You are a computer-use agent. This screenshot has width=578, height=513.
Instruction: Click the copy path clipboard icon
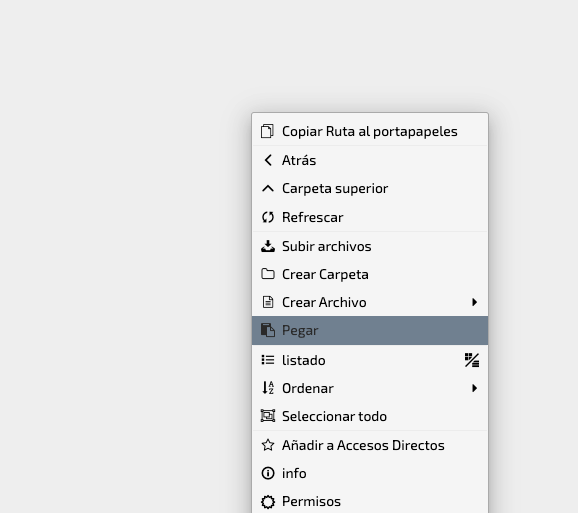tap(267, 131)
